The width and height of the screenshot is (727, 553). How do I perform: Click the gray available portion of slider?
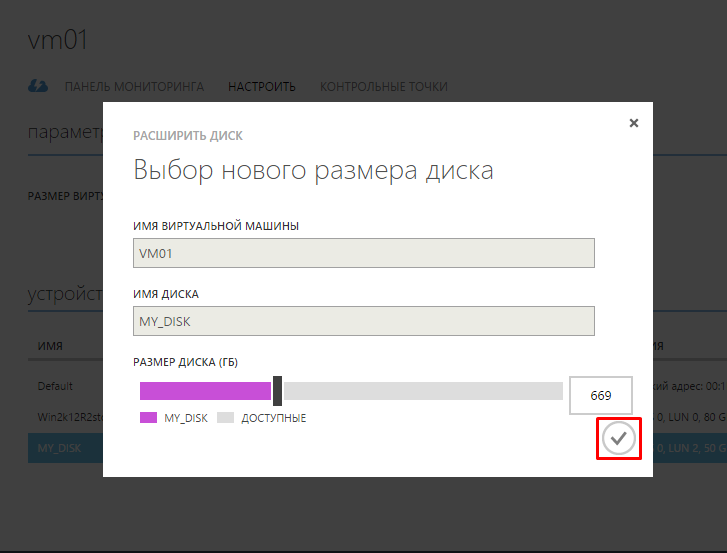(422, 391)
